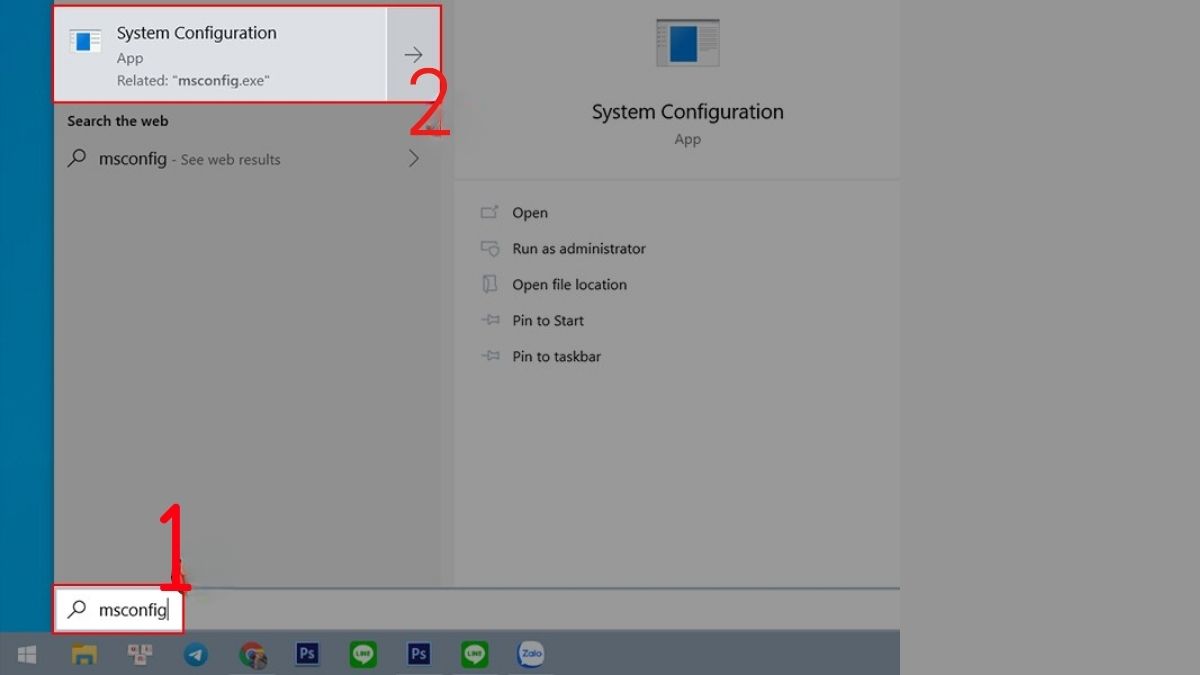Choose Open file location

(x=569, y=284)
